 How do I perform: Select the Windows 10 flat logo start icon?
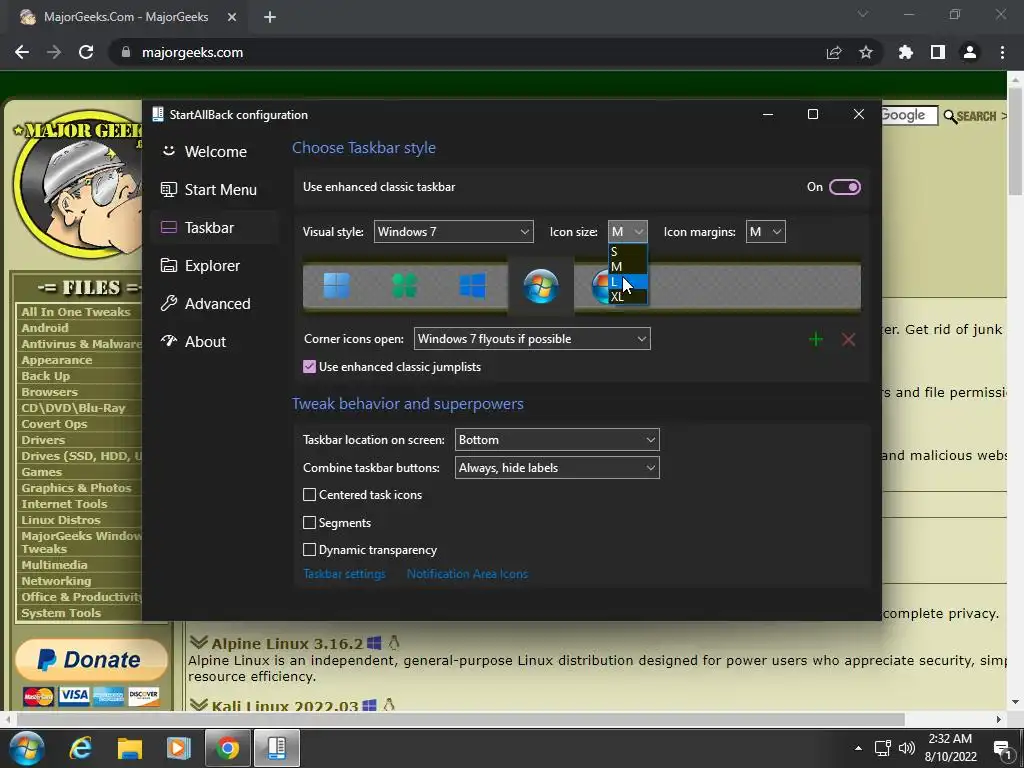tap(472, 285)
